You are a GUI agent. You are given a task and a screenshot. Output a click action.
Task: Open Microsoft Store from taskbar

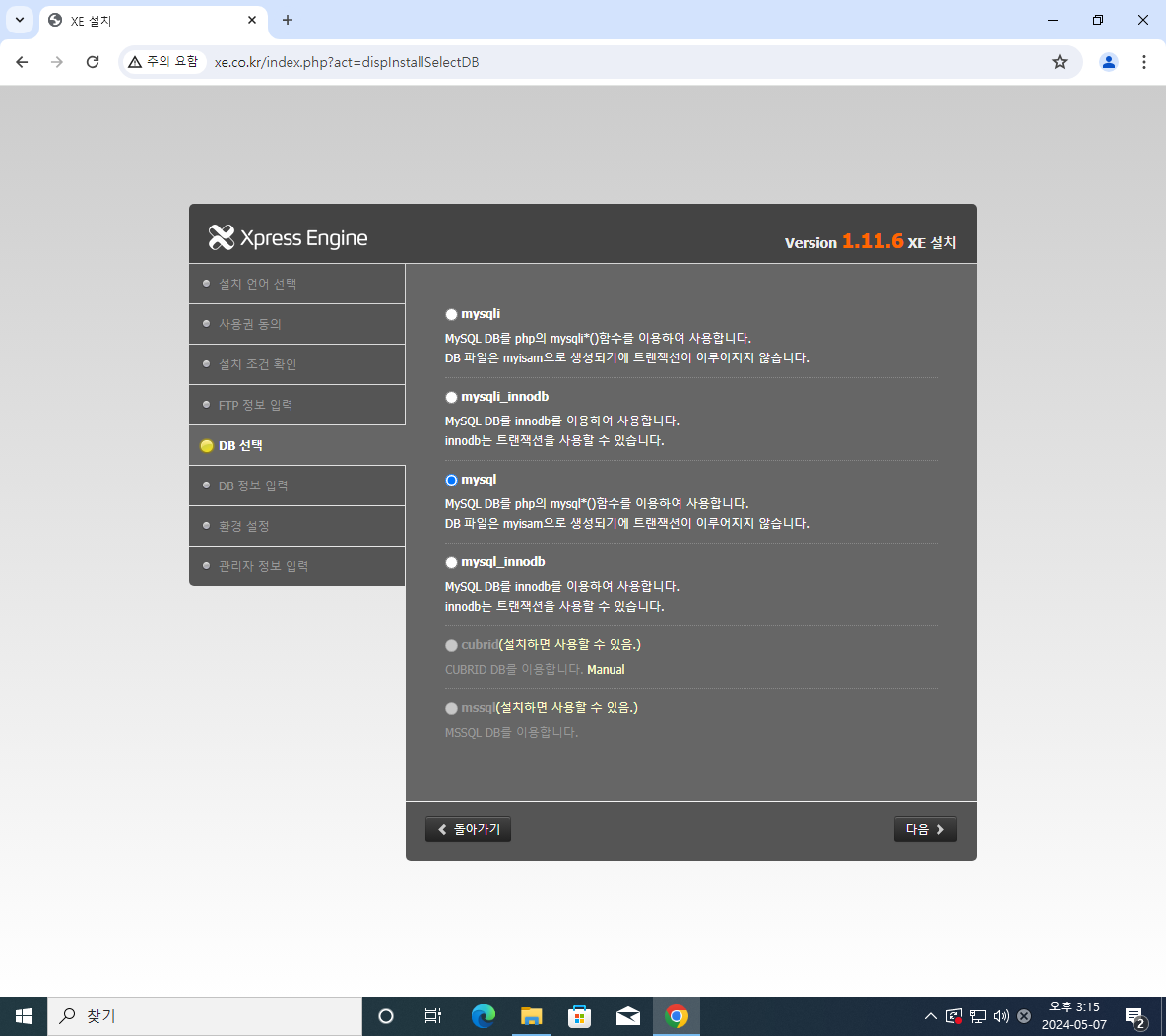pyautogui.click(x=579, y=1016)
